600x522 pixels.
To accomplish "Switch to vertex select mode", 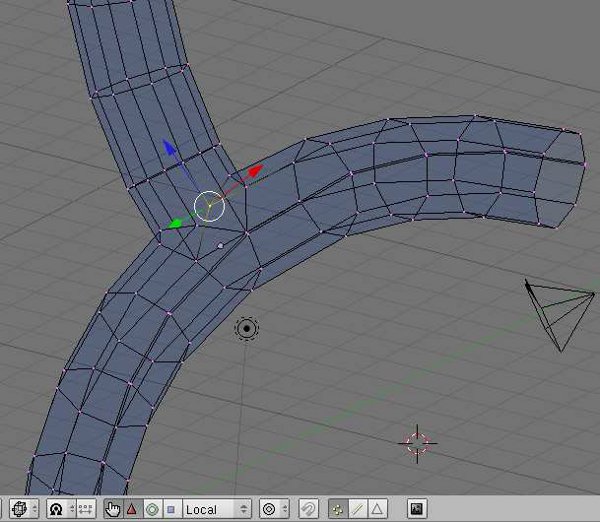I will click(x=338, y=509).
